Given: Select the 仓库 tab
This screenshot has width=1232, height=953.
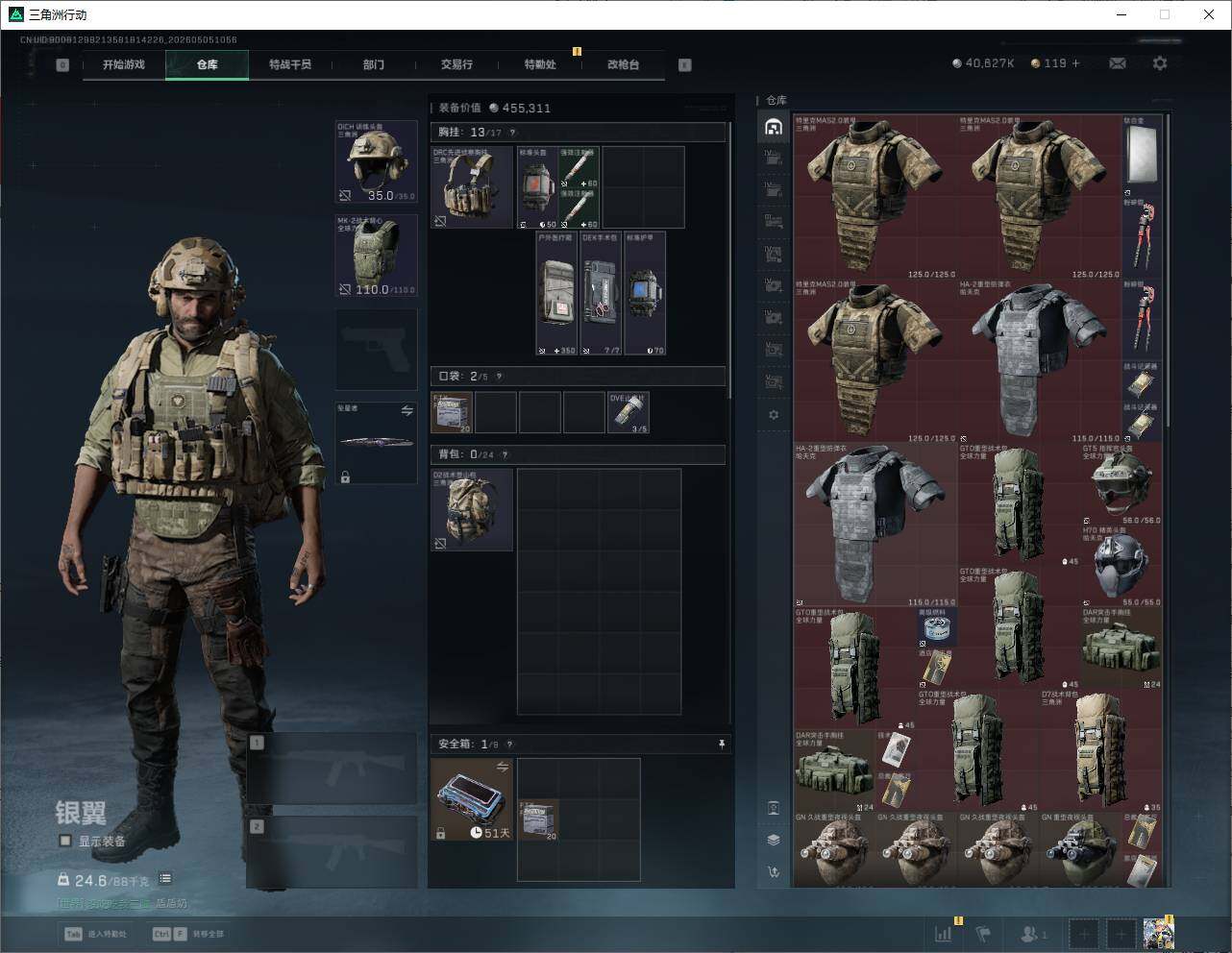Looking at the screenshot, I should (207, 64).
